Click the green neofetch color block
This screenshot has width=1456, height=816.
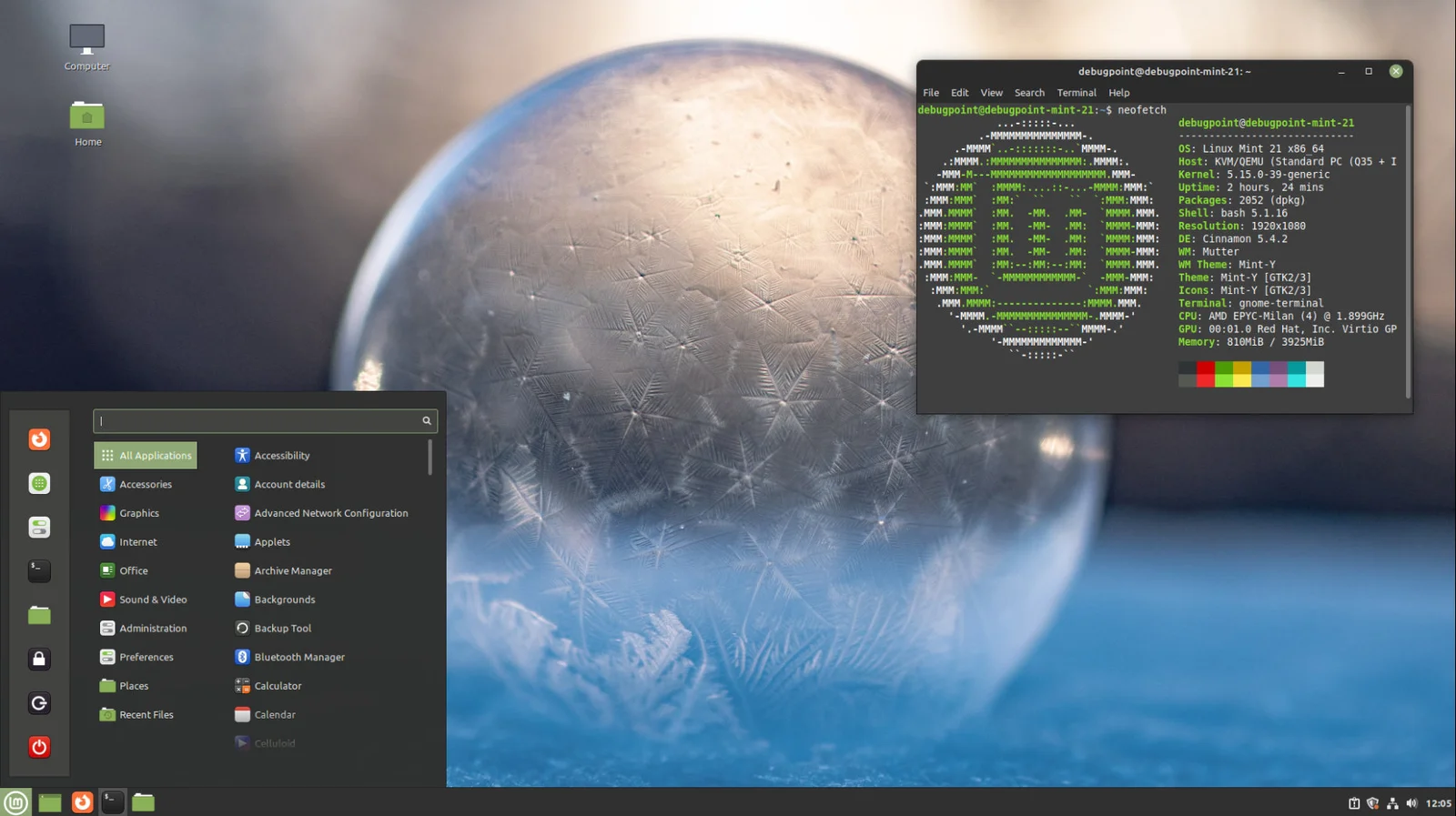pyautogui.click(x=1224, y=374)
